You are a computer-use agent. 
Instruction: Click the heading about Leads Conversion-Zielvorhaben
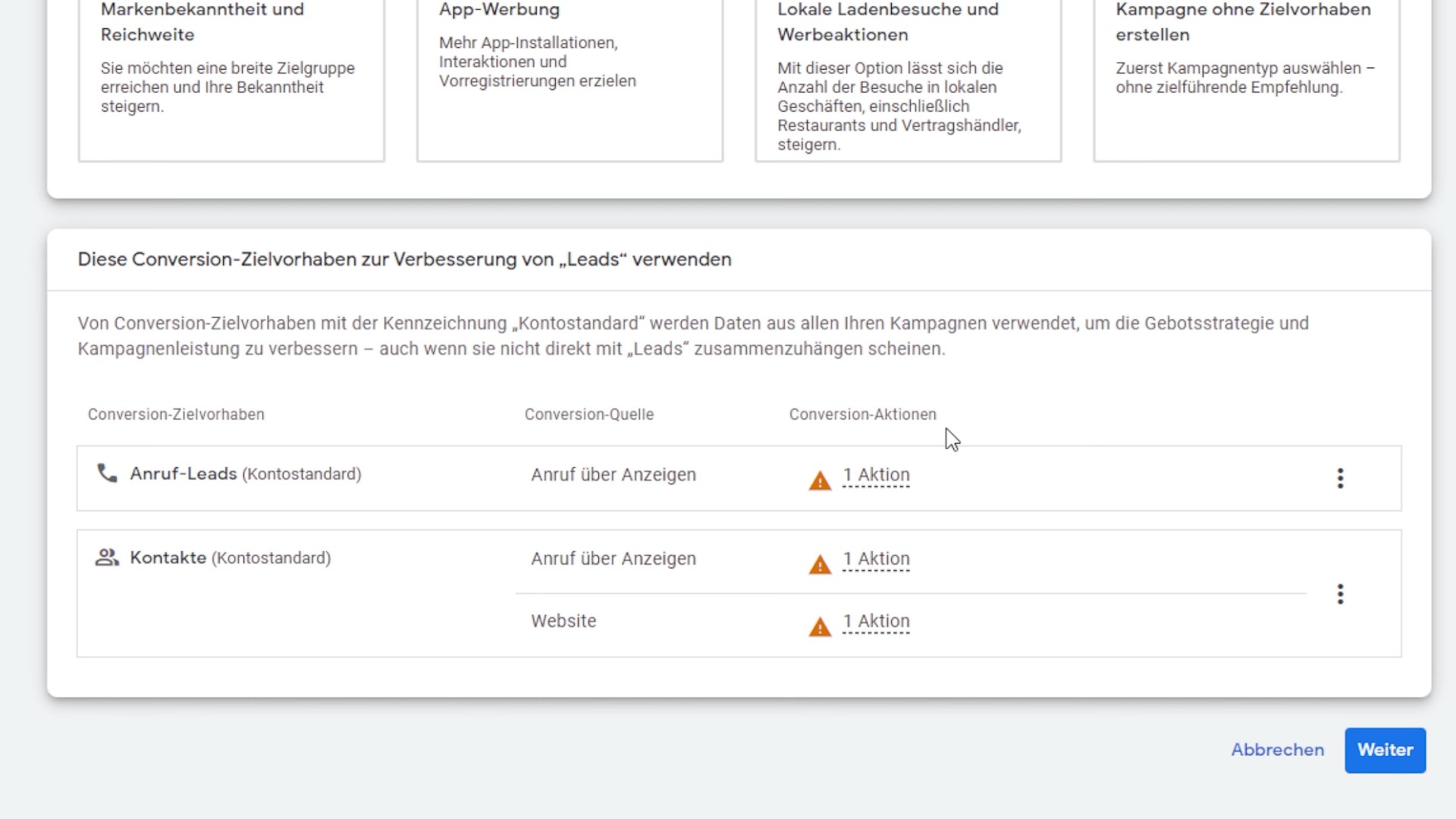pyautogui.click(x=404, y=259)
